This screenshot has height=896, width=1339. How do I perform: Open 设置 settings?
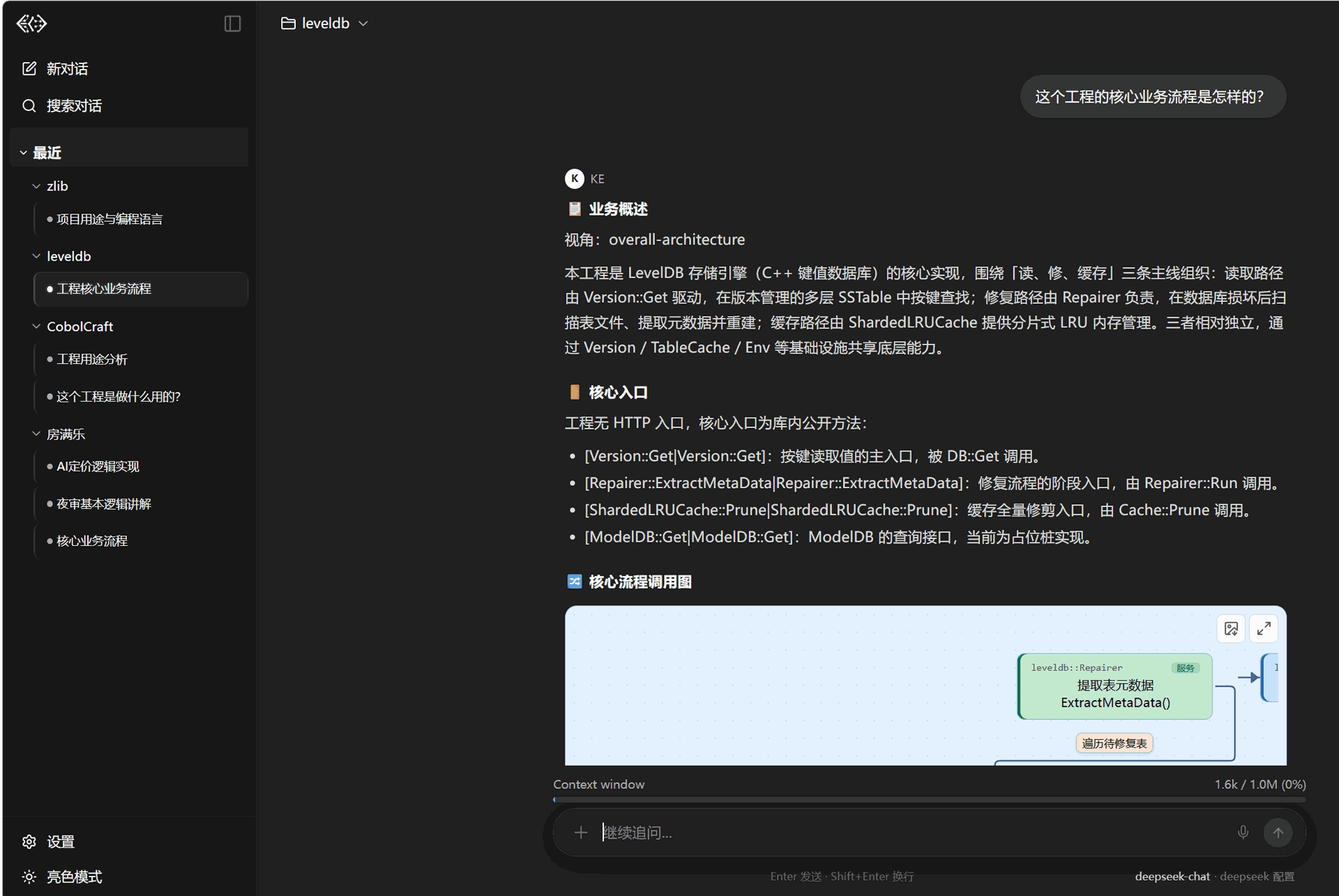[49, 842]
